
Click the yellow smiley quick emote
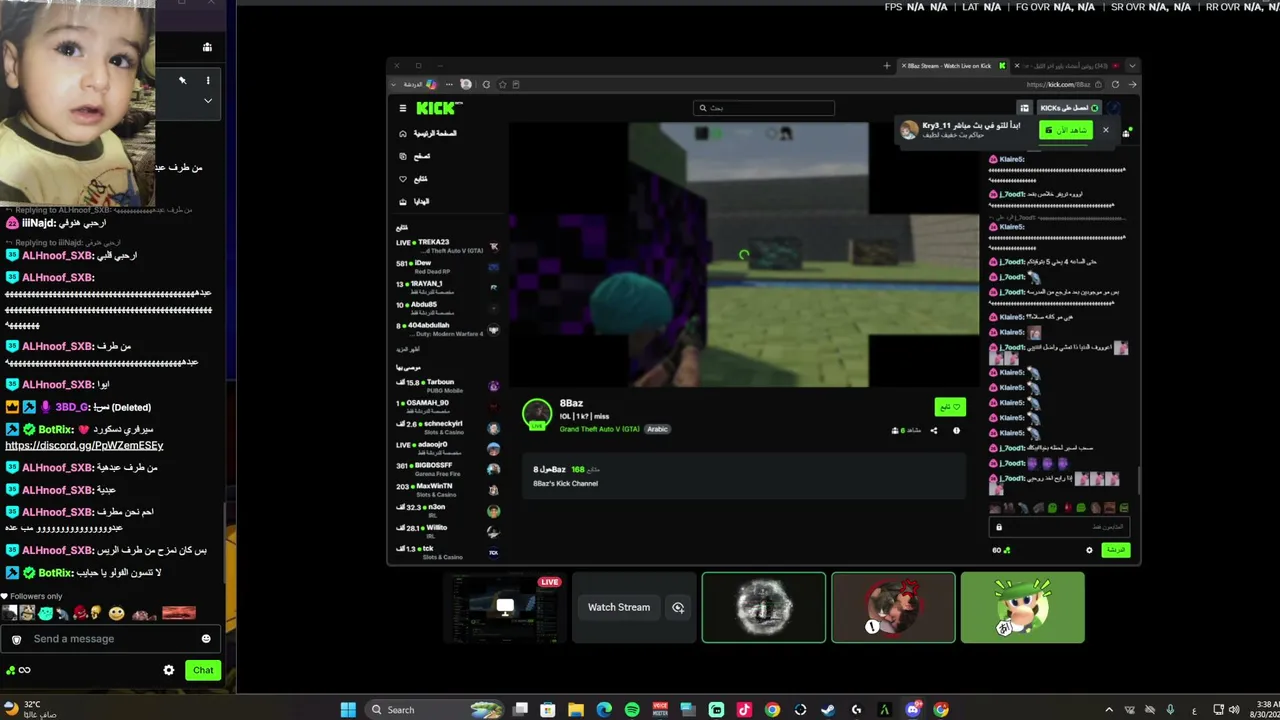point(117,613)
